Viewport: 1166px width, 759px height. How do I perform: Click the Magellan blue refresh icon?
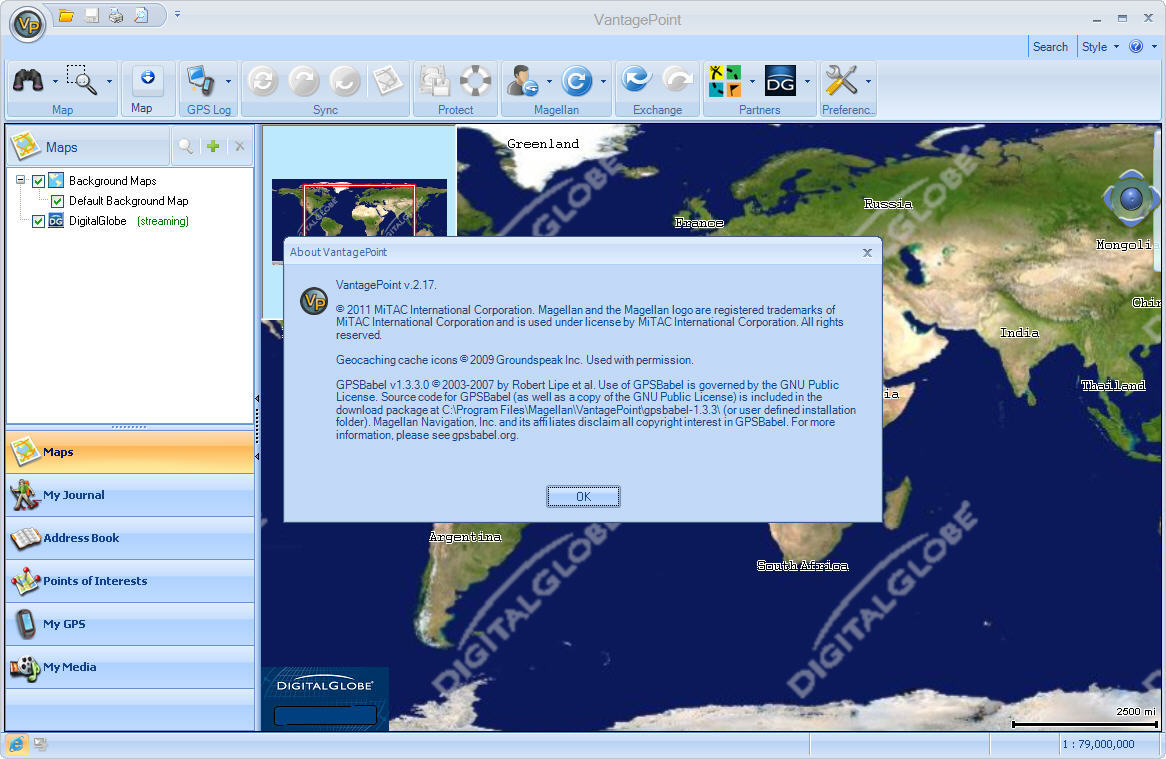pyautogui.click(x=576, y=80)
